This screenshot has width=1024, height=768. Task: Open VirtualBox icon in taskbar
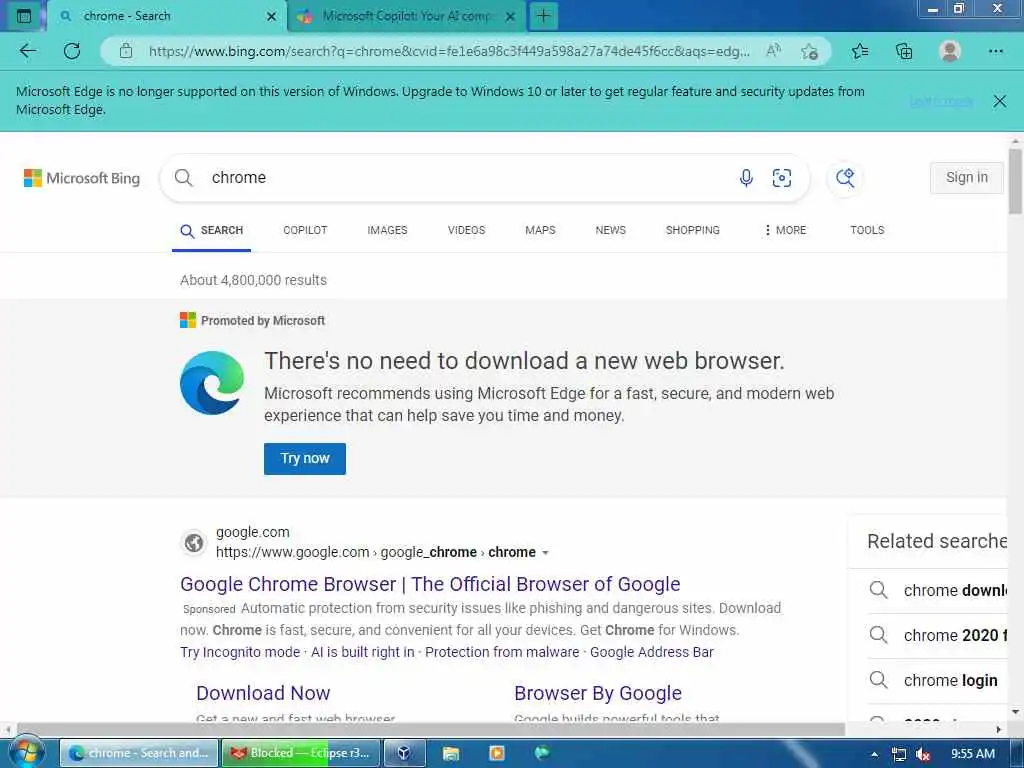(x=404, y=753)
